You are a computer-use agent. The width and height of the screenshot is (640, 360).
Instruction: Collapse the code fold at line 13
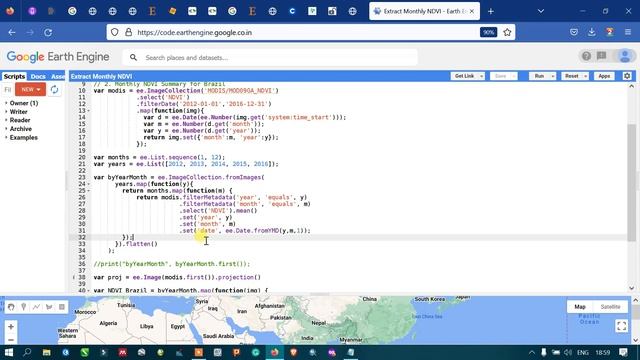[89, 111]
